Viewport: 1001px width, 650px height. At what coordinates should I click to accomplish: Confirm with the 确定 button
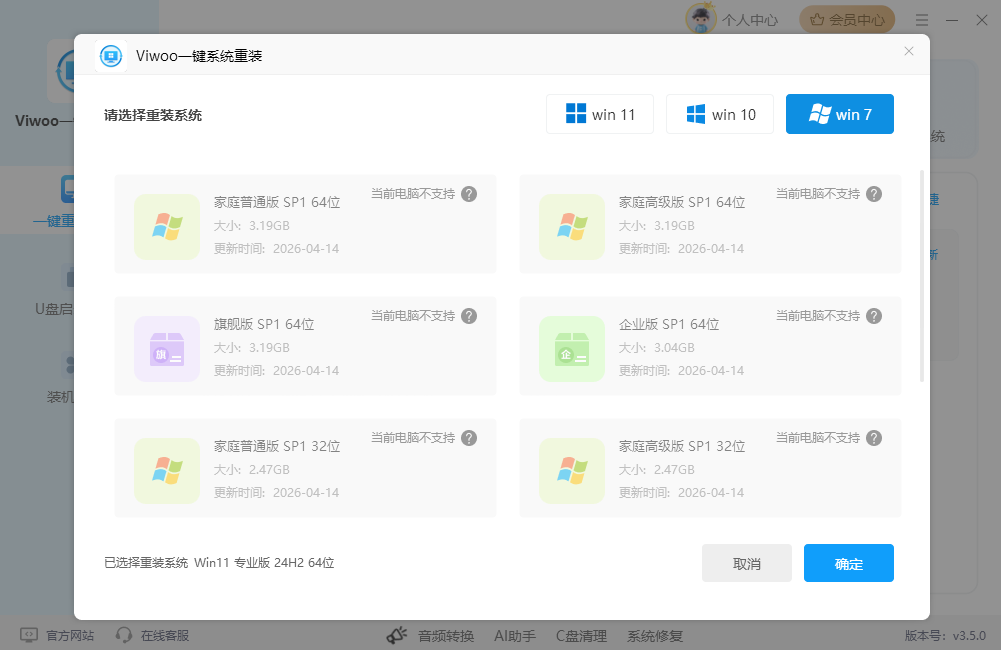[x=848, y=563]
